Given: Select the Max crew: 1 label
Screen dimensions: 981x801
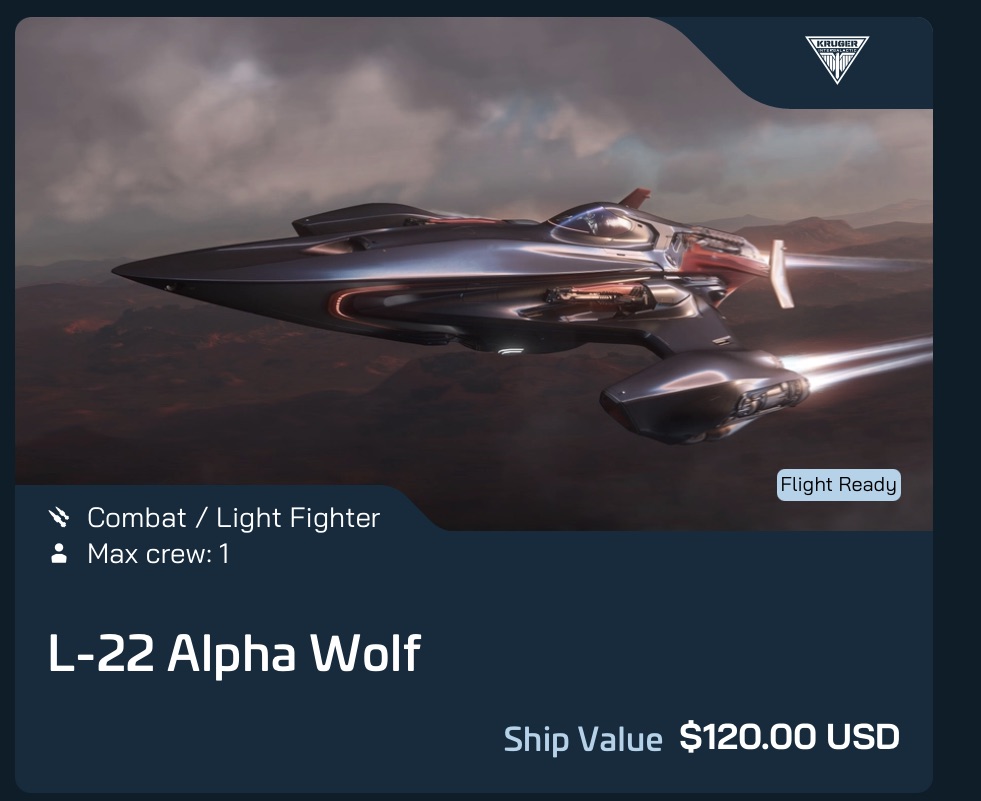Looking at the screenshot, I should coord(158,554).
